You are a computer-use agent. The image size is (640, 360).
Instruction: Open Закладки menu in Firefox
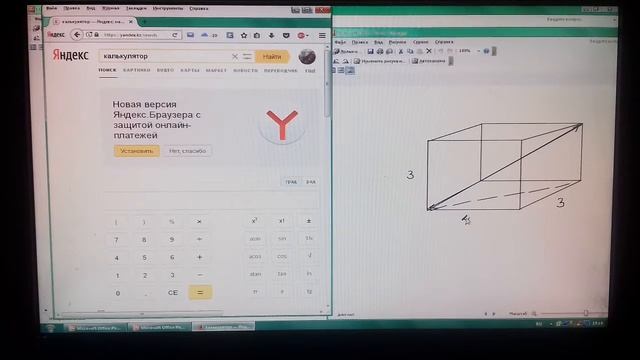136,8
